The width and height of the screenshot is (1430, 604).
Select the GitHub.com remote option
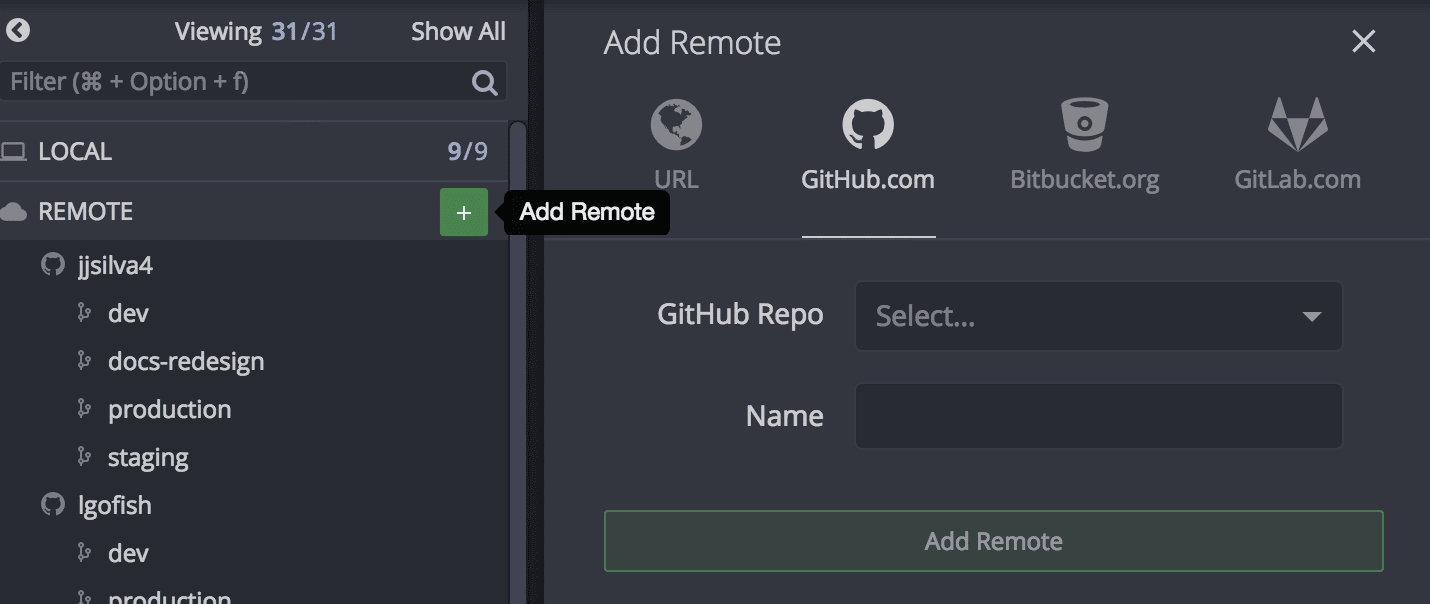(x=866, y=140)
